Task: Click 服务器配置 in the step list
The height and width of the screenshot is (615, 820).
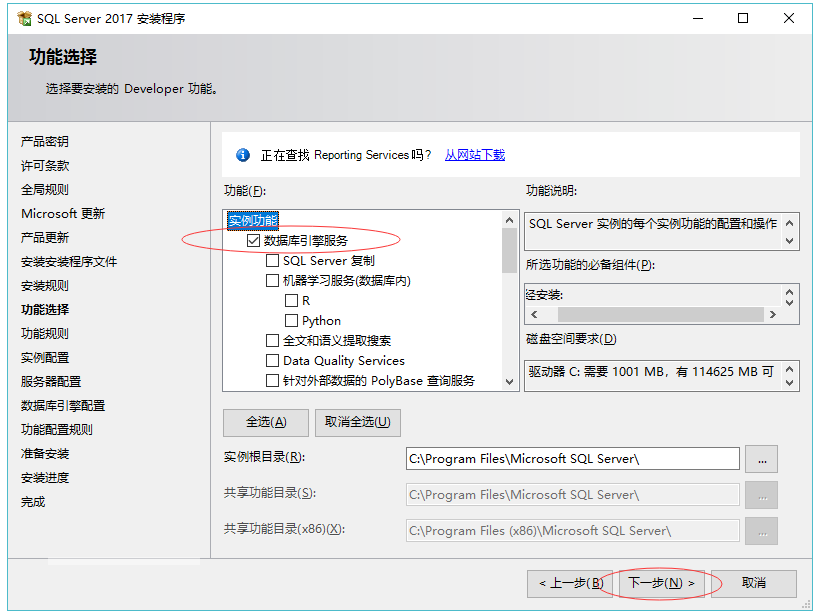Action: (51, 382)
